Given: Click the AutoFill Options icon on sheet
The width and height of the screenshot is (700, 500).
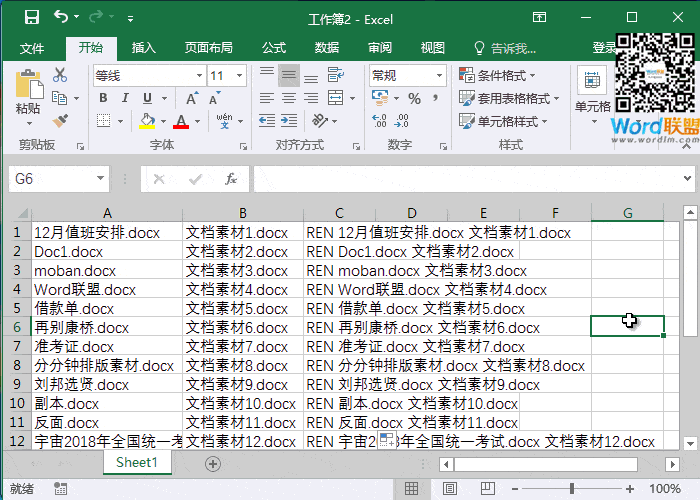Looking at the screenshot, I should [x=387, y=440].
